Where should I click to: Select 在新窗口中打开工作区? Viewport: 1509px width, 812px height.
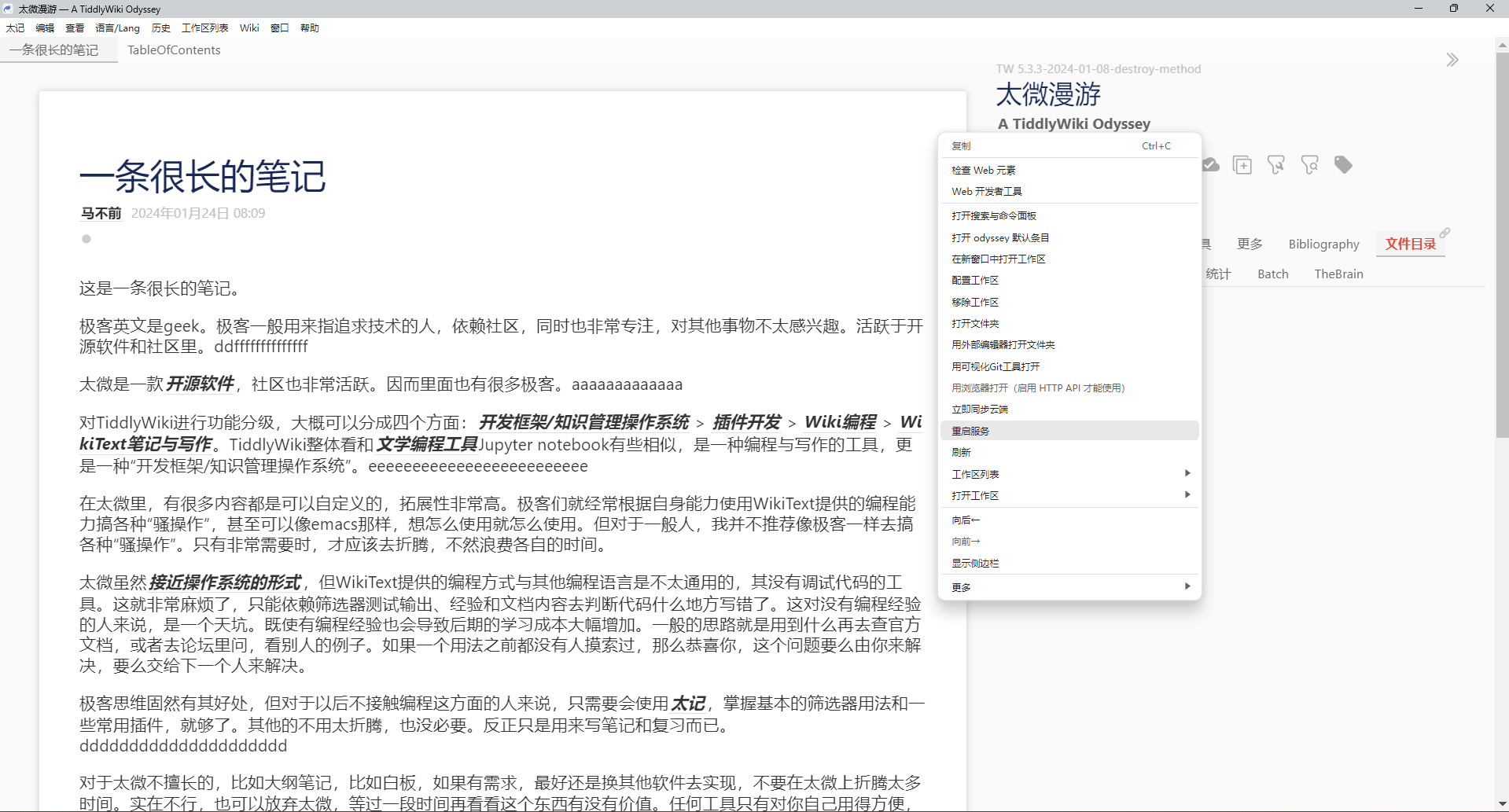[1069, 259]
